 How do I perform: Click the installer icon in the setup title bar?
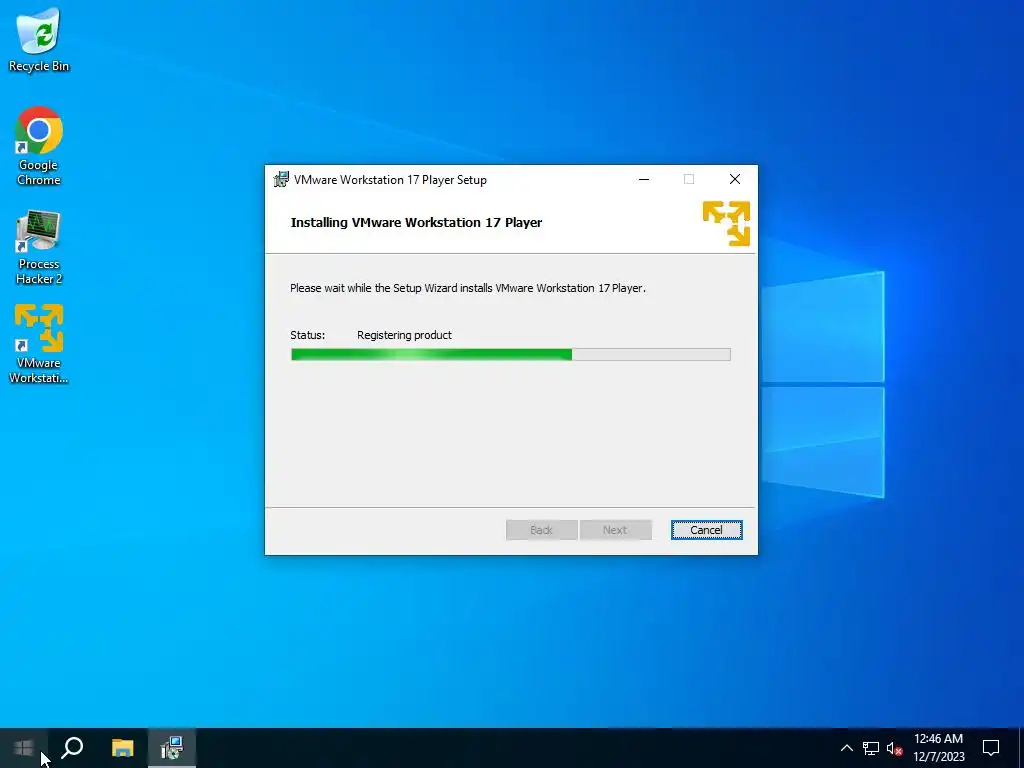click(x=281, y=180)
